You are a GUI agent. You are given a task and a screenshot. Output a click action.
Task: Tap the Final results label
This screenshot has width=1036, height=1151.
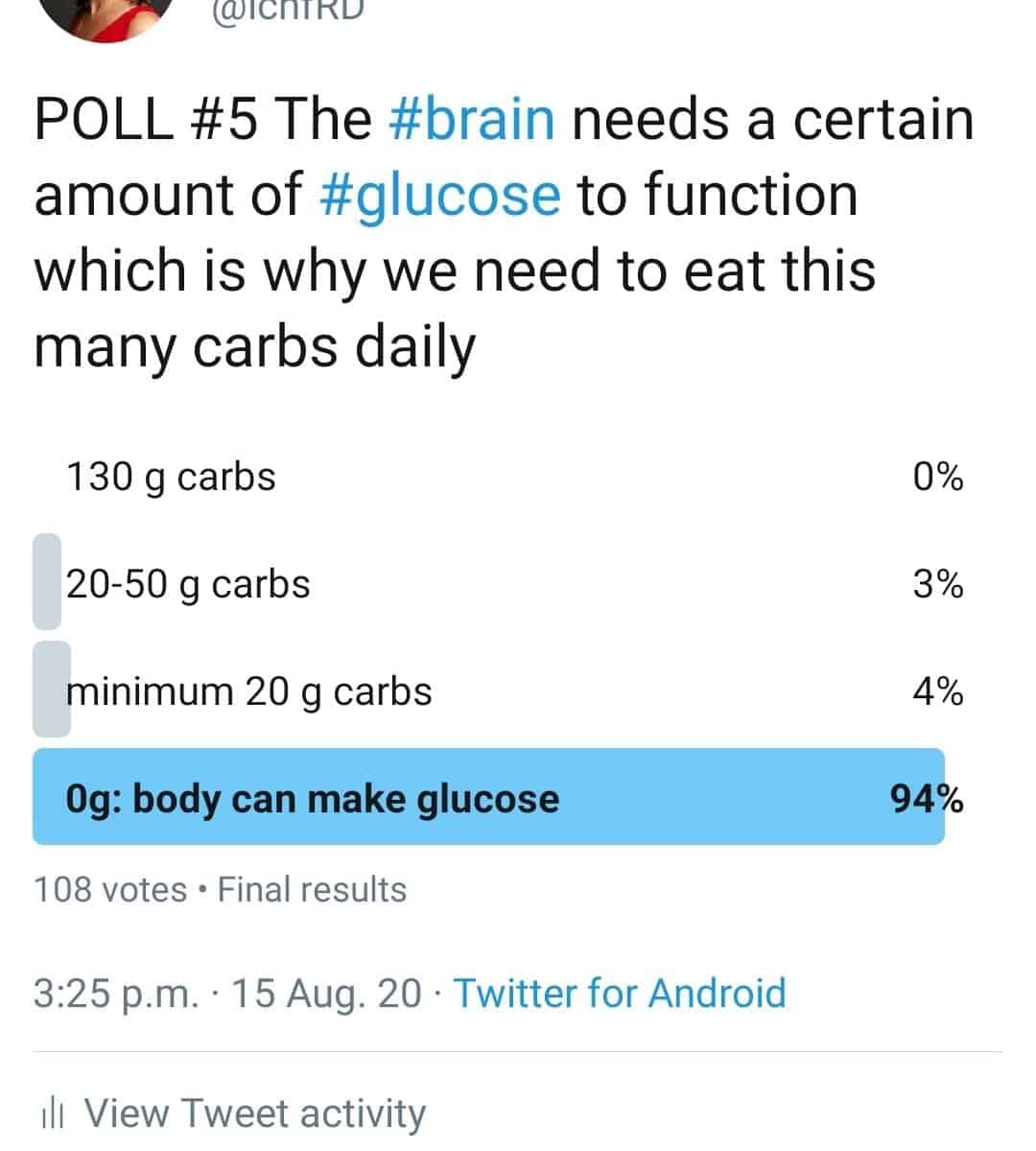312,890
